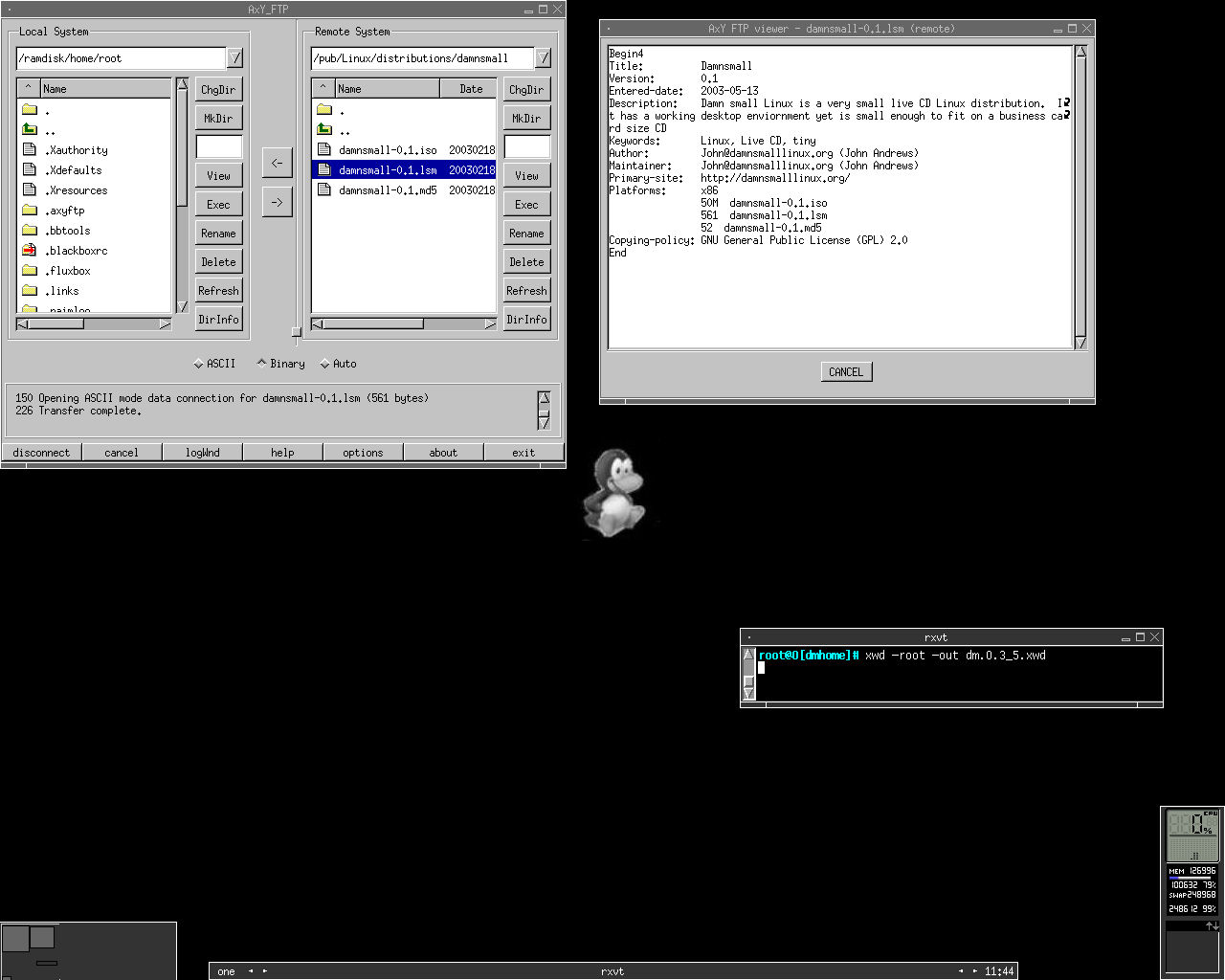Click the download left-arrow transfer button
The width and height of the screenshot is (1225, 980).
(x=277, y=163)
